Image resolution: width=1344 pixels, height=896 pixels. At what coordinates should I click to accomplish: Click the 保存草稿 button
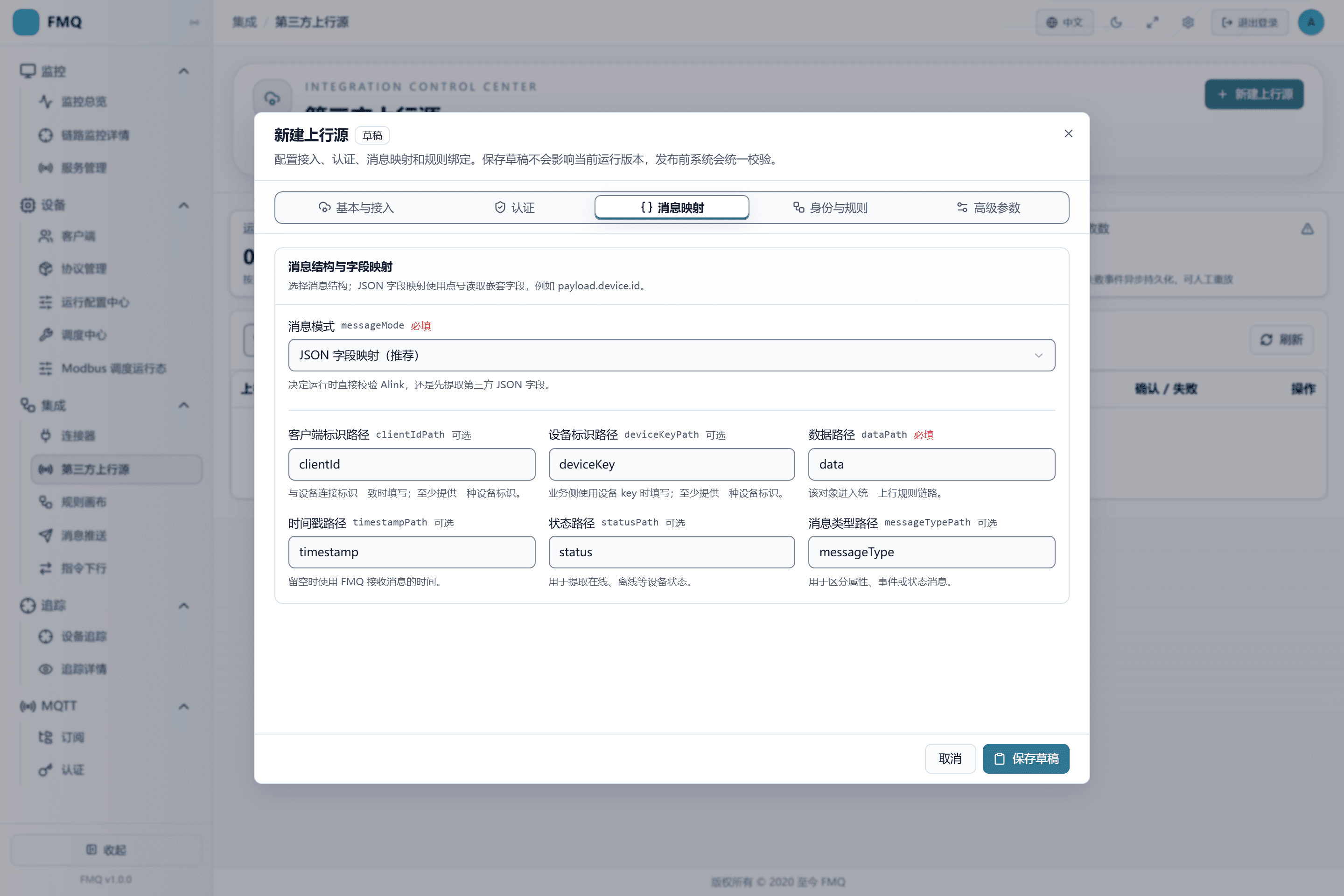click(x=1026, y=758)
